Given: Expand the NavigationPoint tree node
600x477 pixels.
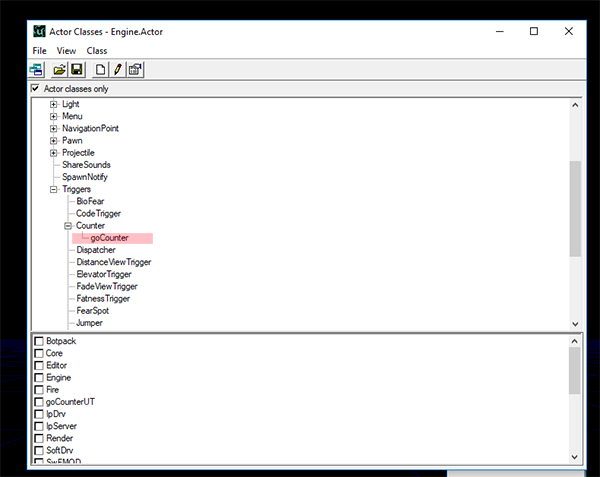Looking at the screenshot, I should click(54, 129).
